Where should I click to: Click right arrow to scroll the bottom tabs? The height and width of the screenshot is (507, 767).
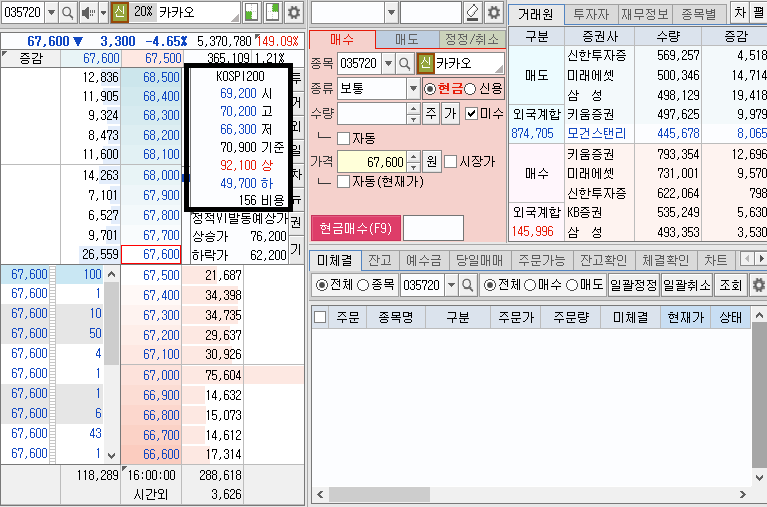coord(760,259)
